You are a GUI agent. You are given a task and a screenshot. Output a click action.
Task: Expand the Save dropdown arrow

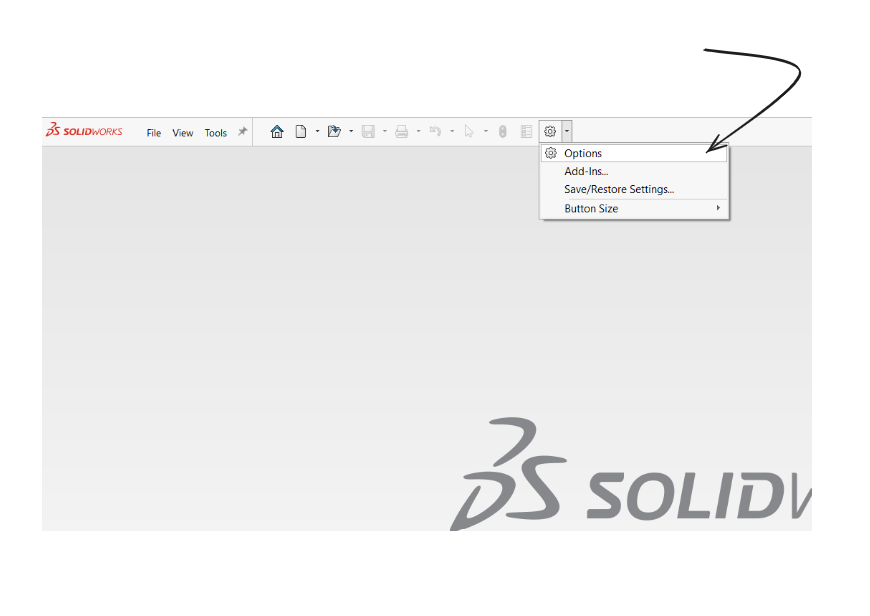[385, 132]
